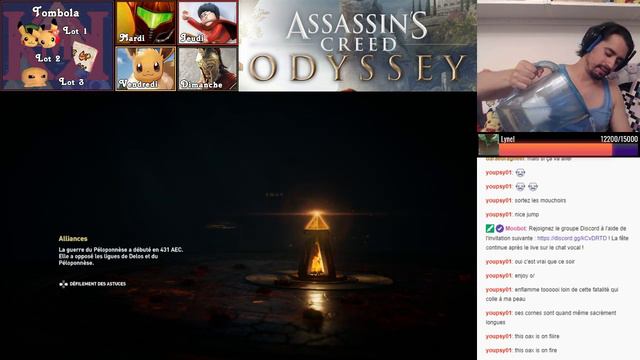Click the green moderator badge next to Moobot
Screen dimensions: 640x360
(490, 229)
